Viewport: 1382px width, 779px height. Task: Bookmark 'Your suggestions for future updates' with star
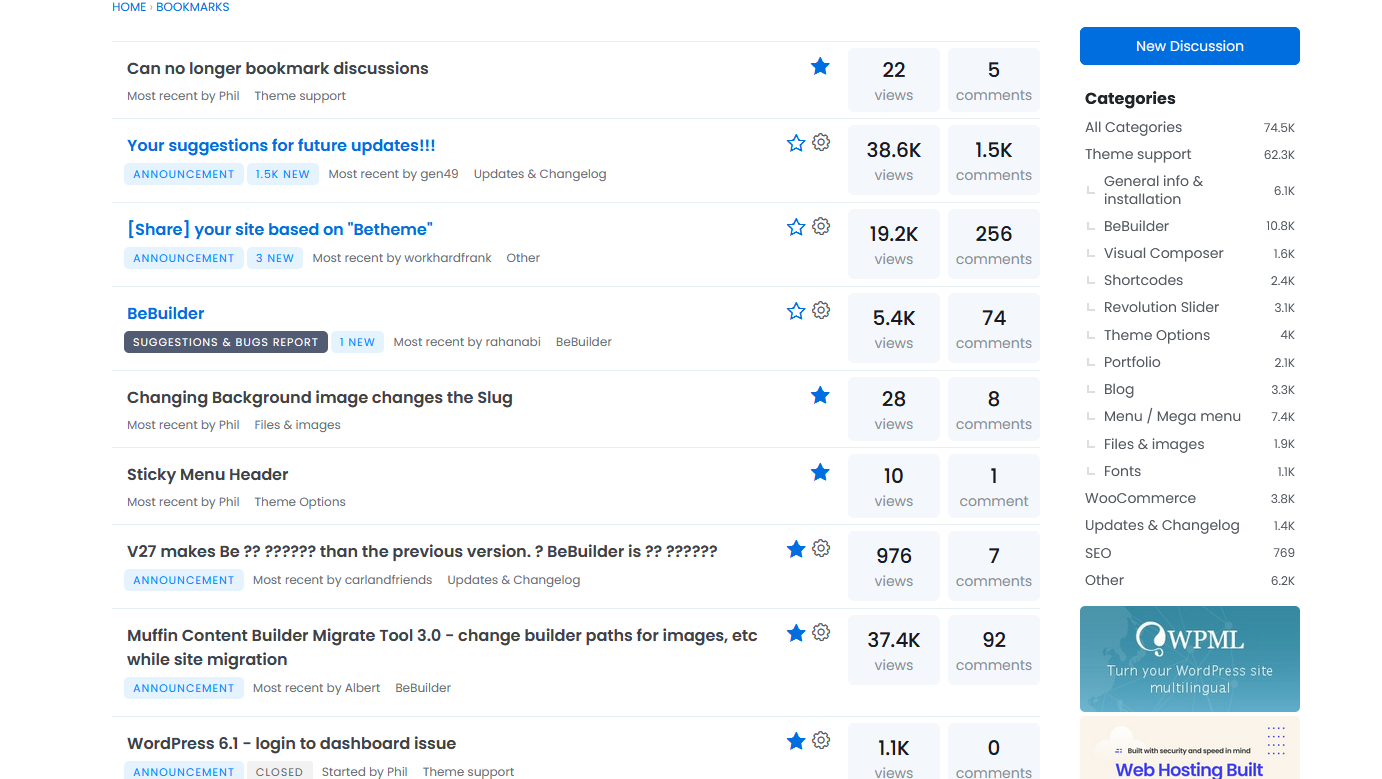point(796,143)
